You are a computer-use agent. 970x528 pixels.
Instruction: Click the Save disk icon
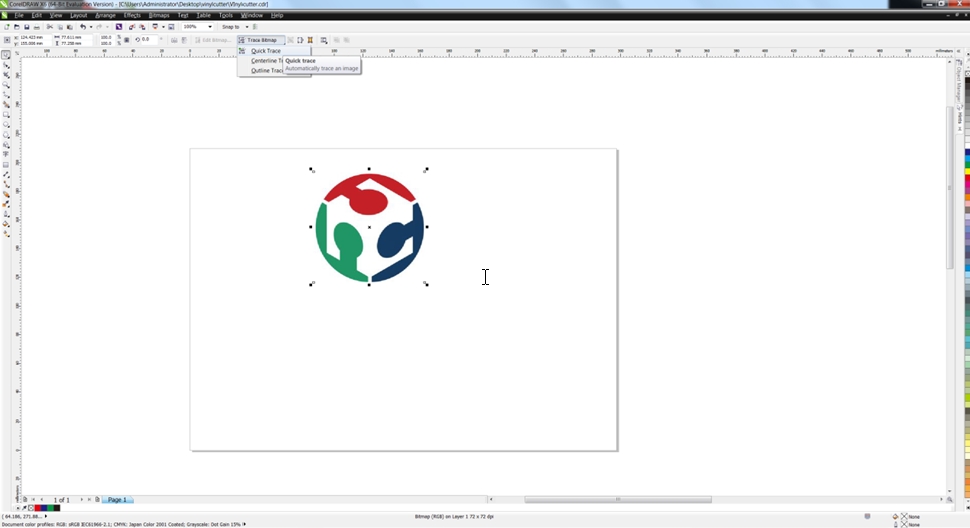(26, 27)
